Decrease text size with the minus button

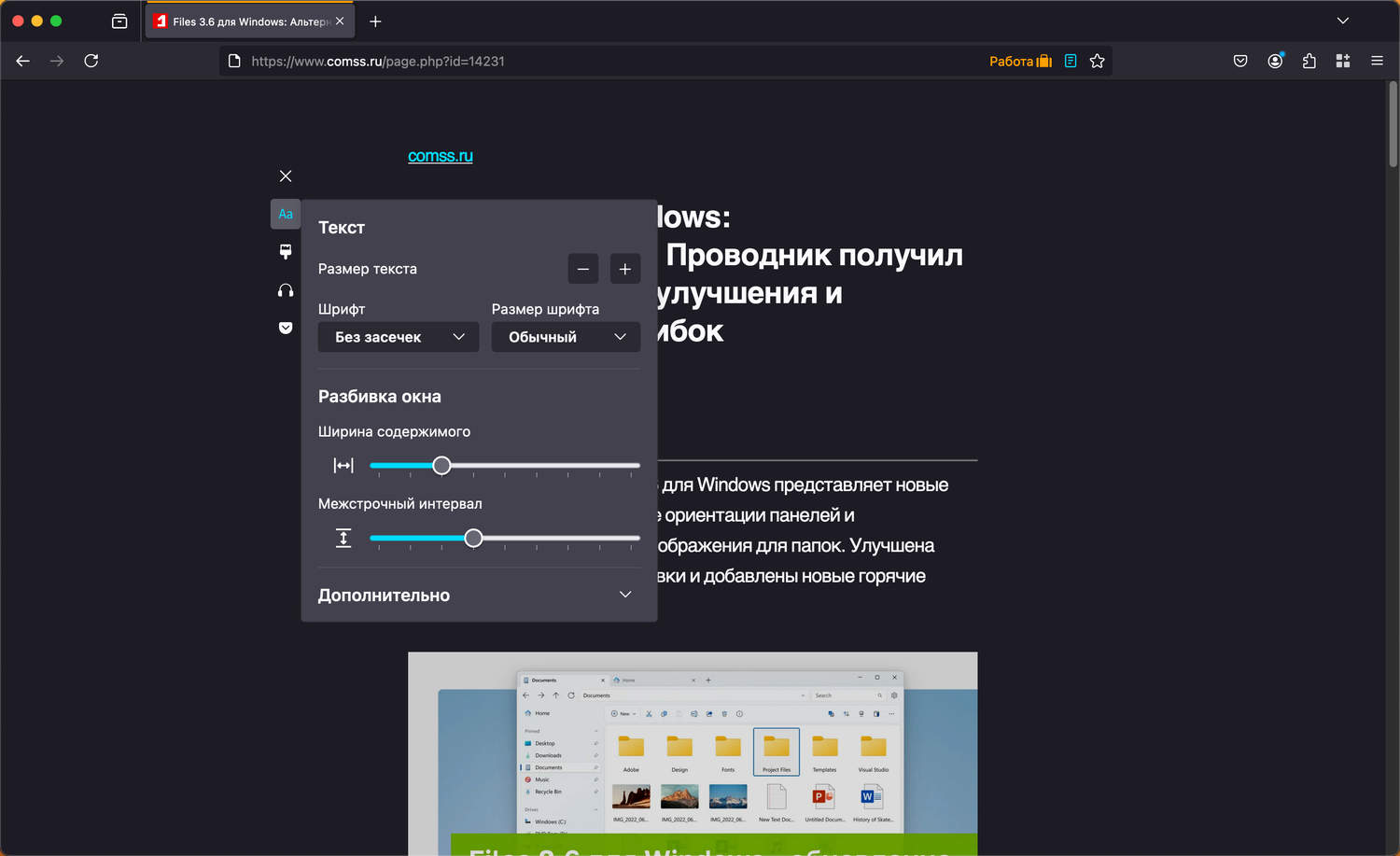click(583, 269)
